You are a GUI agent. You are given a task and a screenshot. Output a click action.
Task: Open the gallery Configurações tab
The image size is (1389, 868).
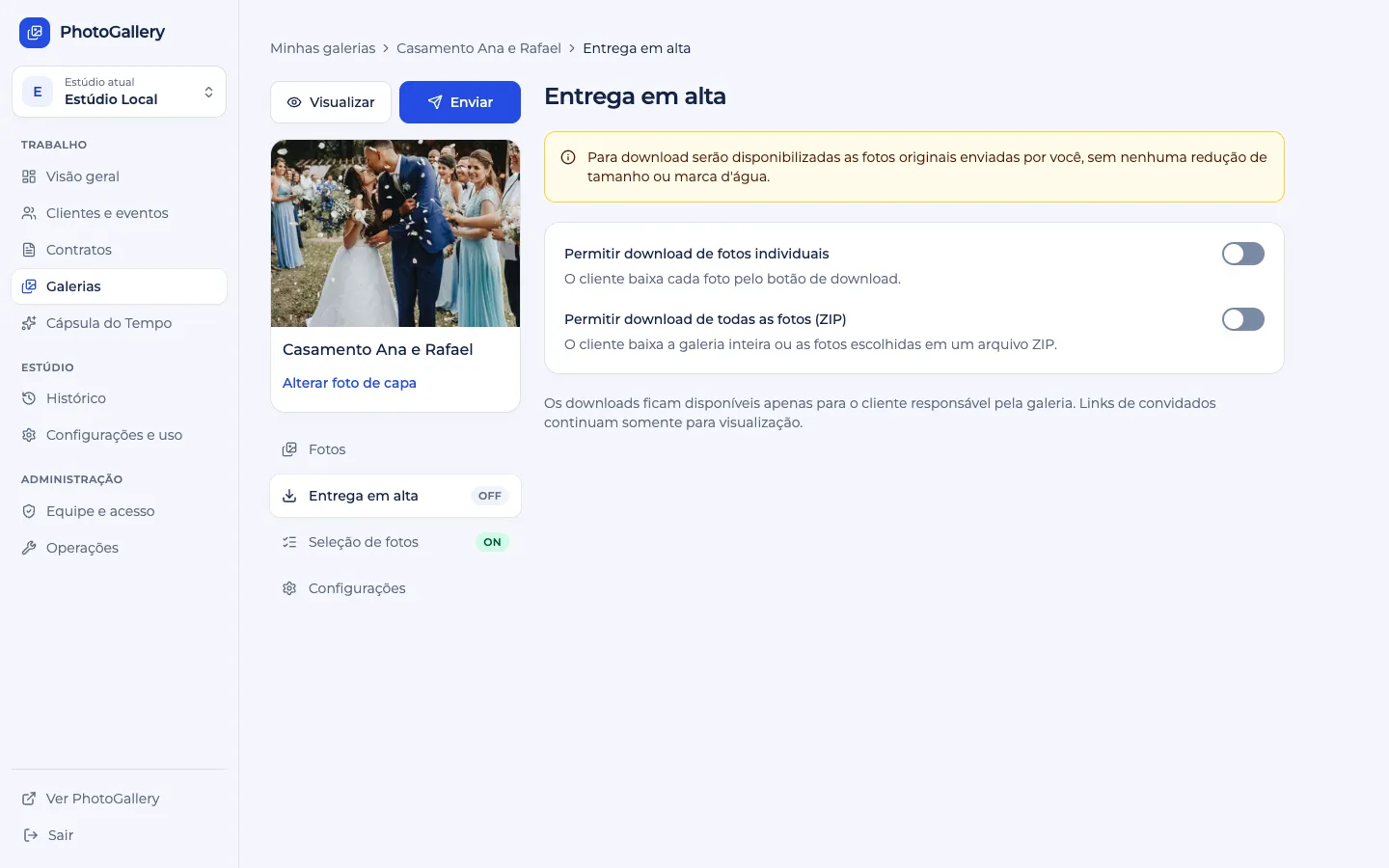(x=395, y=588)
